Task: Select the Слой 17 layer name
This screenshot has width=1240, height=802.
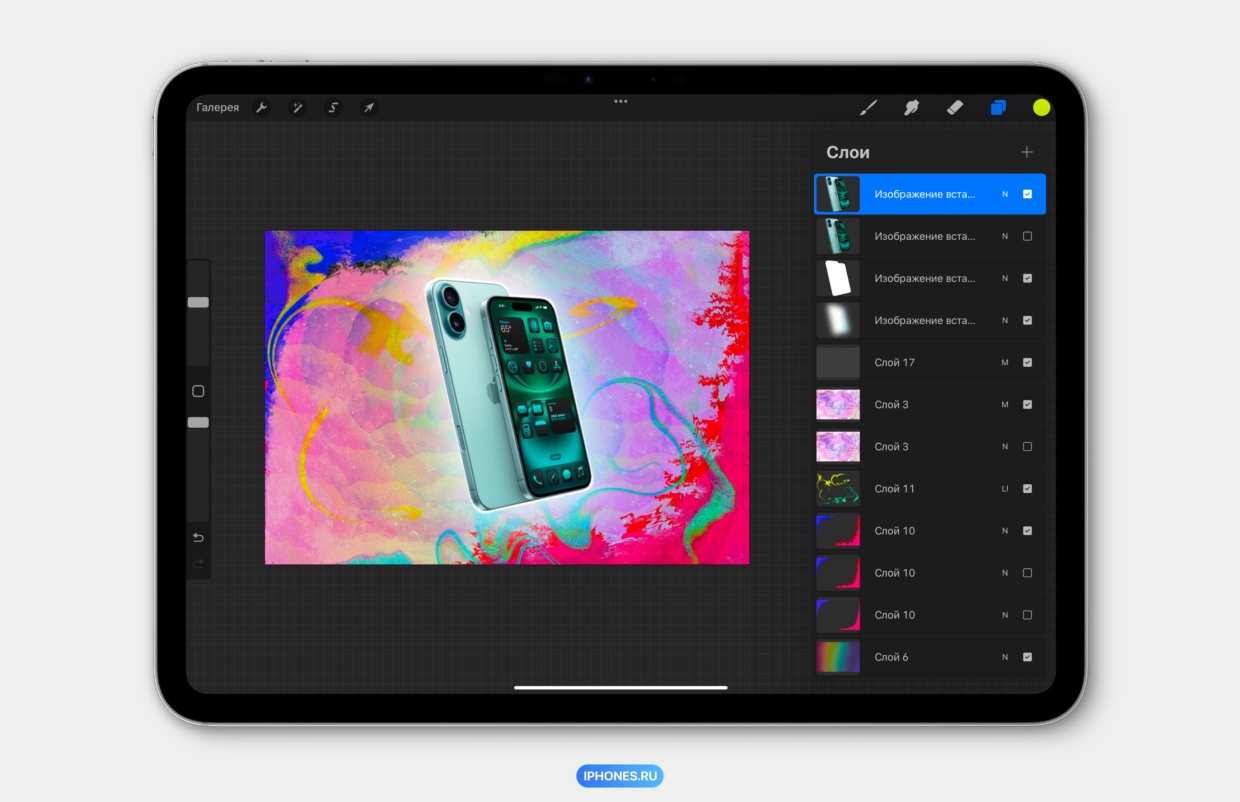Action: pos(894,362)
